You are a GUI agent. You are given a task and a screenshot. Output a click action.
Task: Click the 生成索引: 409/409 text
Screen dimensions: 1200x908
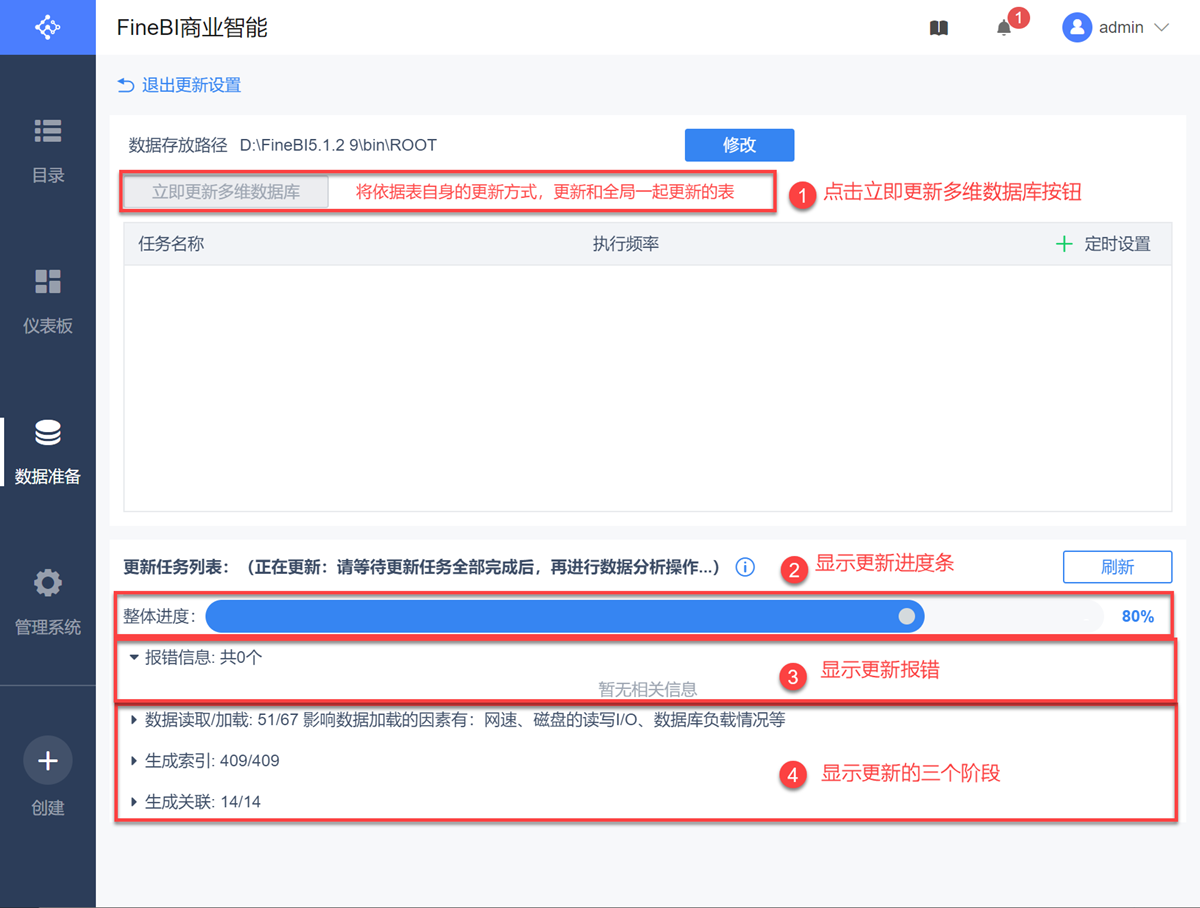(212, 761)
